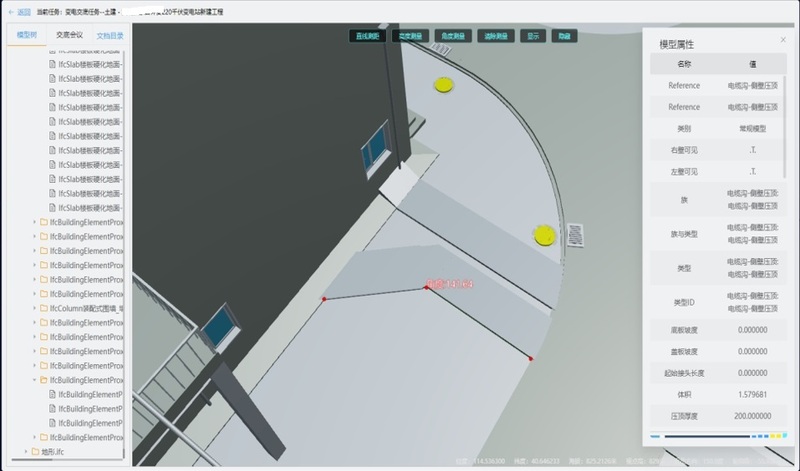
Task: Click the 清除测量 button
Action: click(496, 36)
